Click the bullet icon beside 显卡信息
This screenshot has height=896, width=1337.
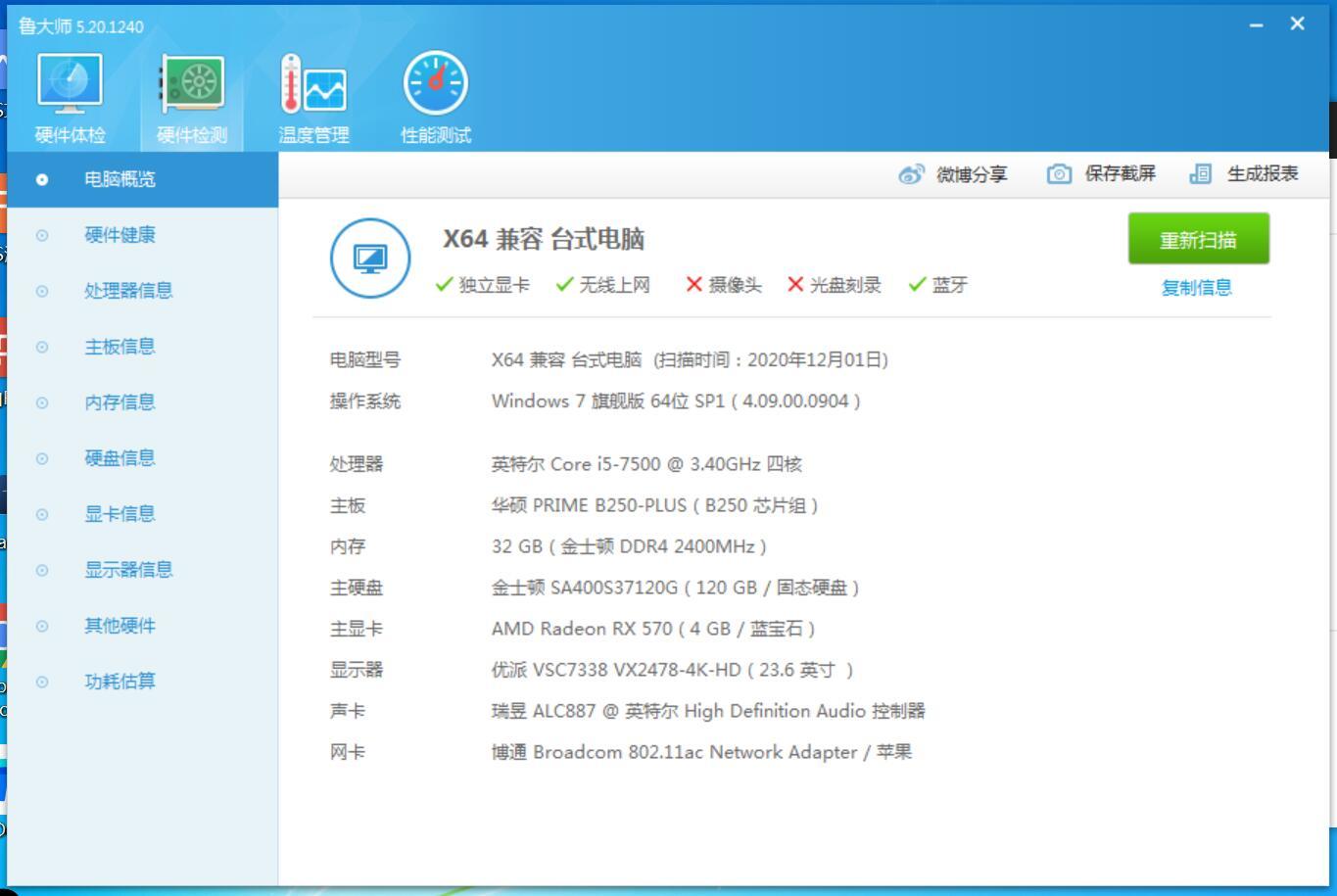pos(42,514)
